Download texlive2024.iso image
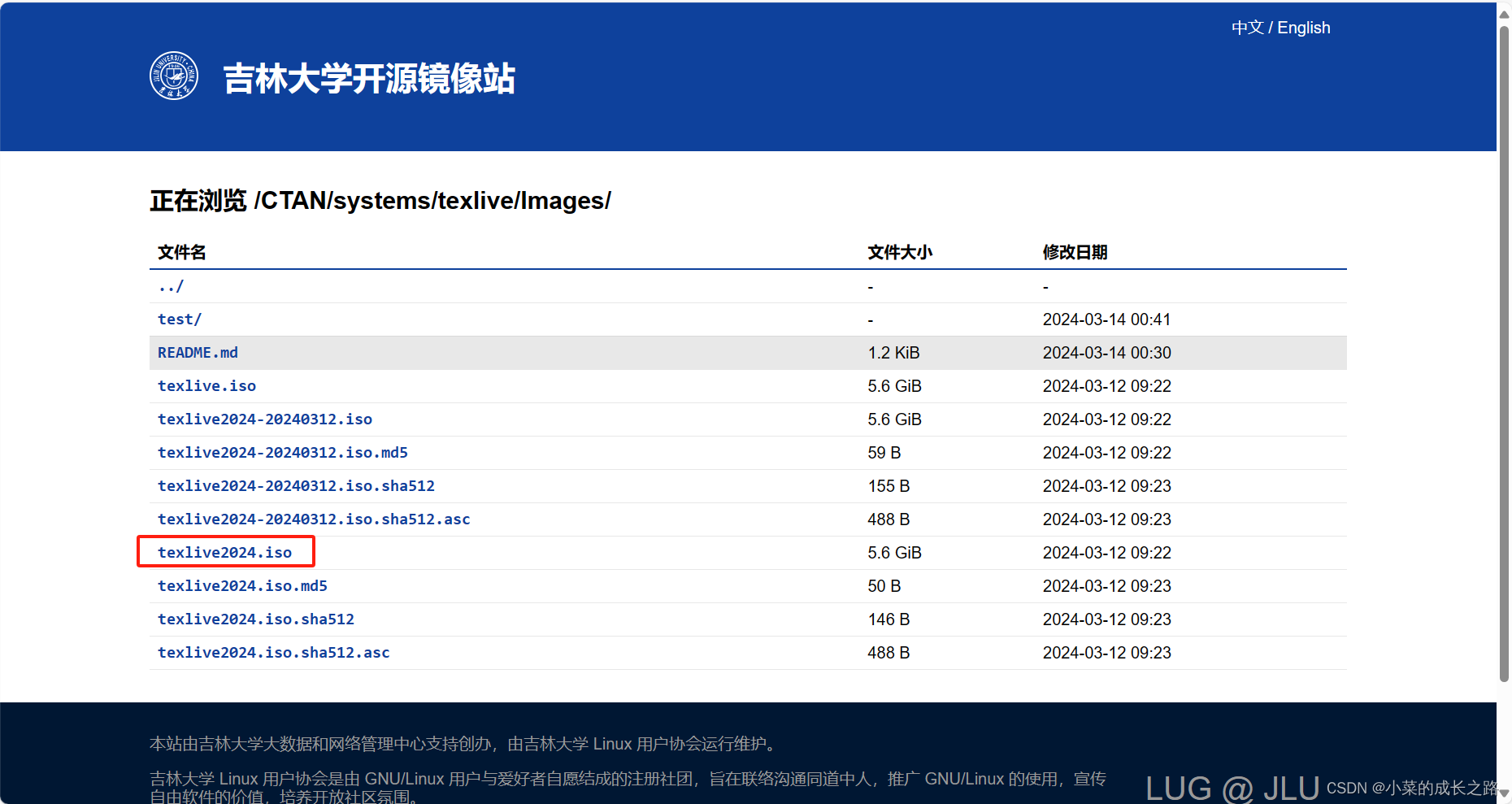 224,553
